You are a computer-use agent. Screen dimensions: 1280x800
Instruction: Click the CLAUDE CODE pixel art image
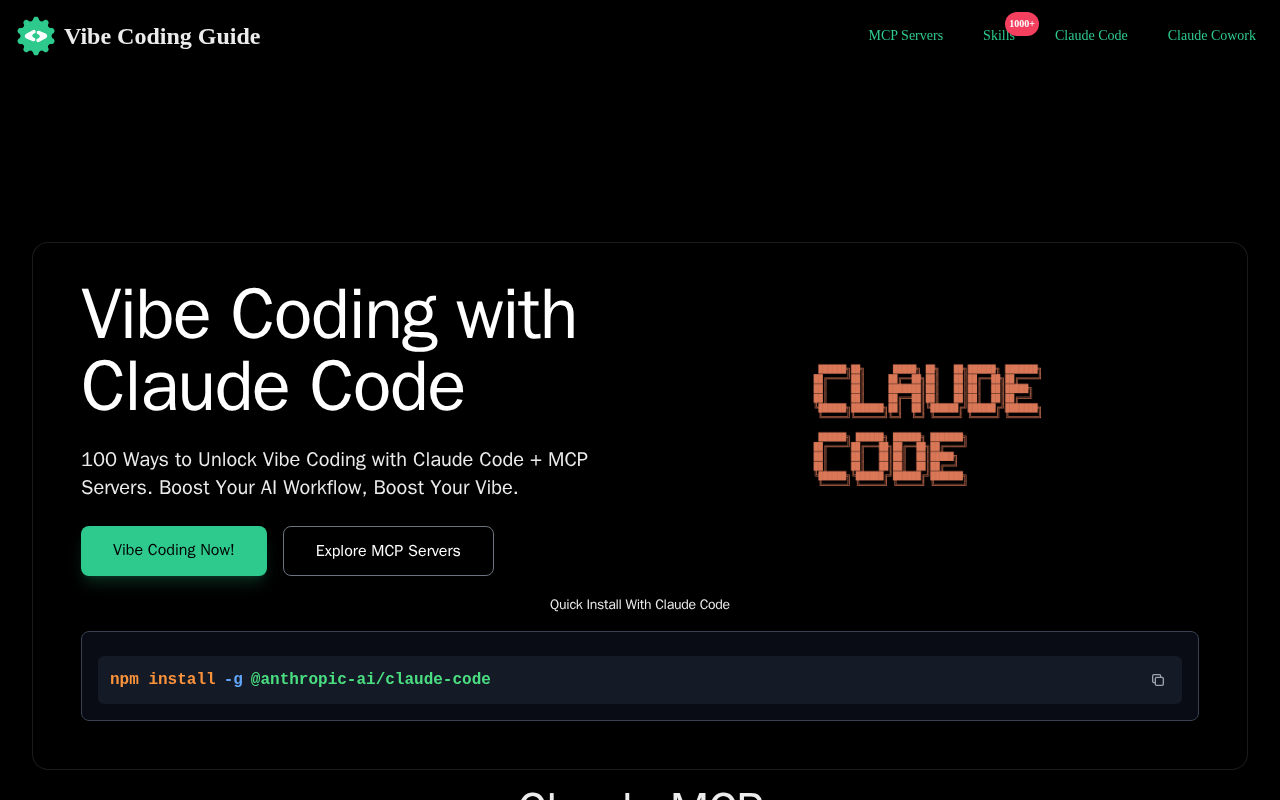click(x=927, y=425)
